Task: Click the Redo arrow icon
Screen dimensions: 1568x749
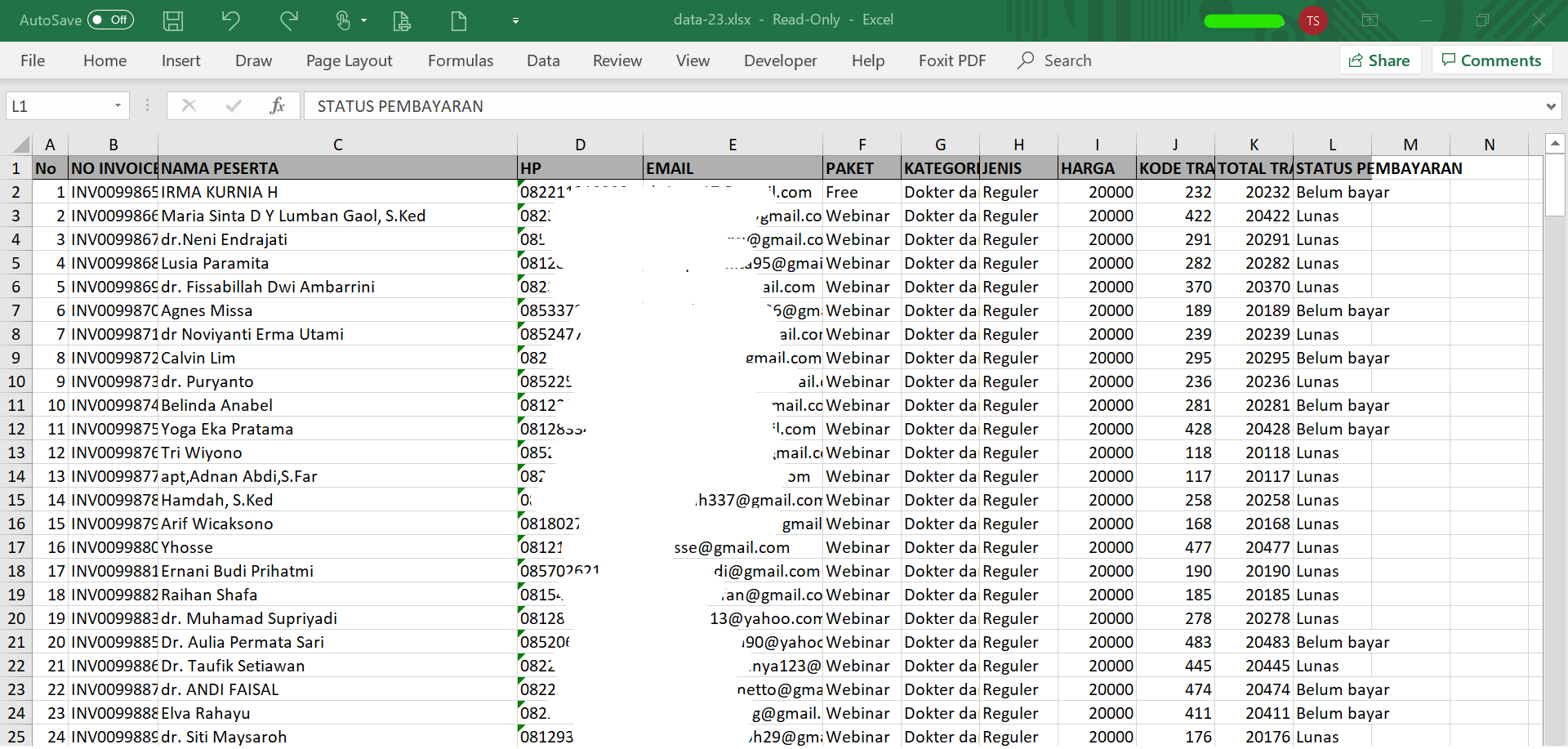Action: coord(289,20)
